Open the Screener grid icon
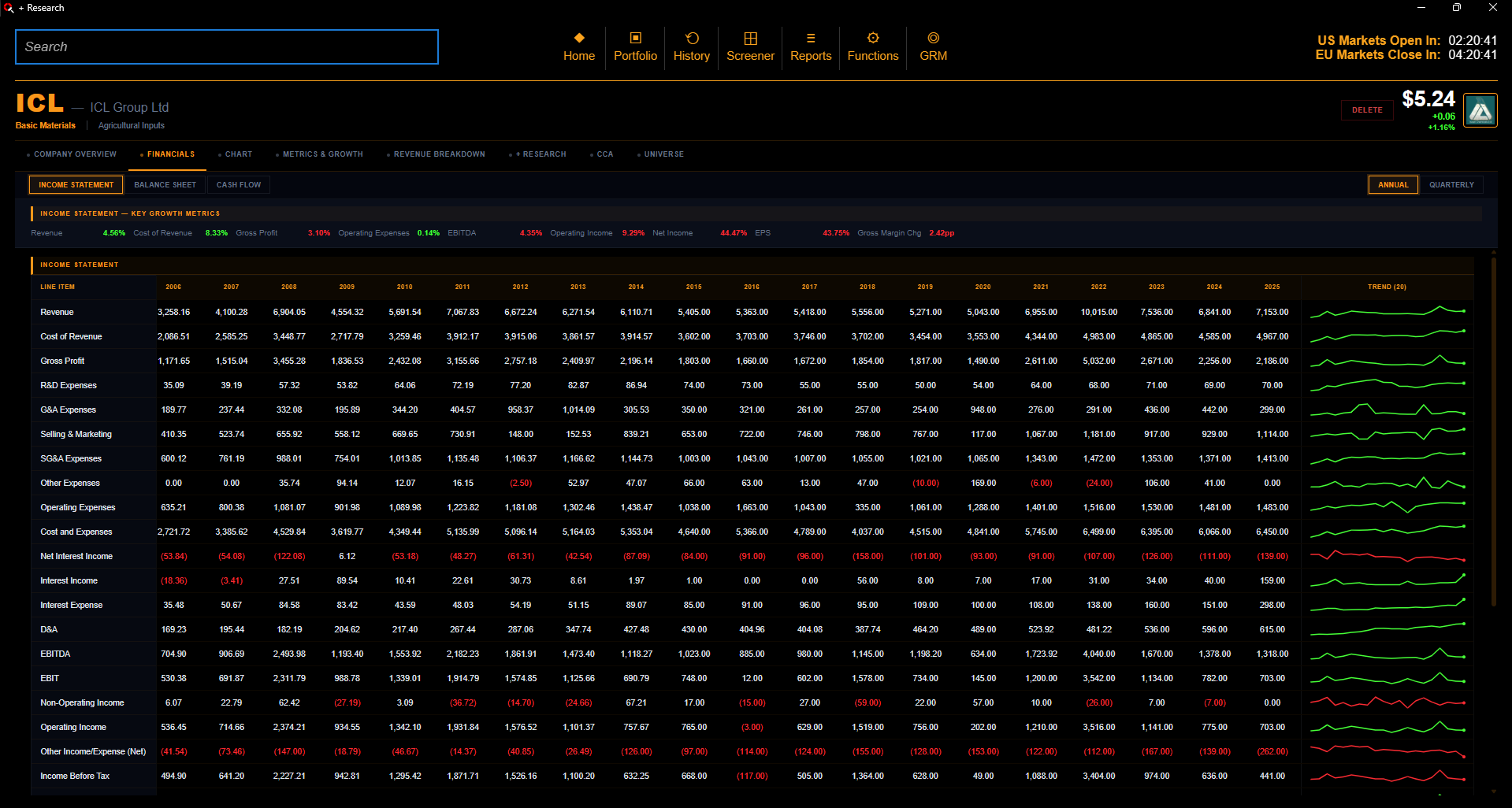This screenshot has width=1512, height=808. coord(750,38)
